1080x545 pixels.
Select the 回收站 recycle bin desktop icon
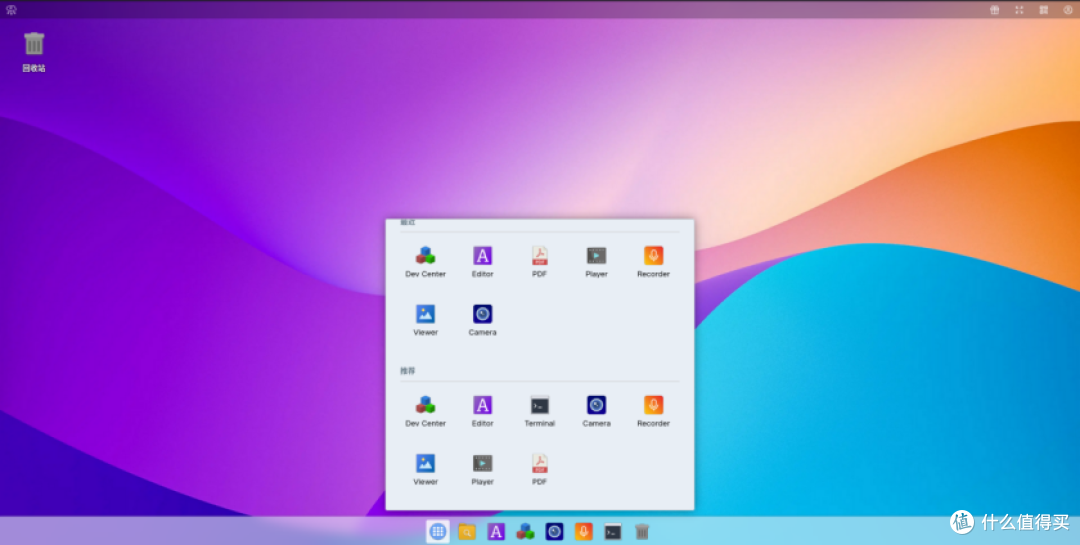pyautogui.click(x=34, y=52)
